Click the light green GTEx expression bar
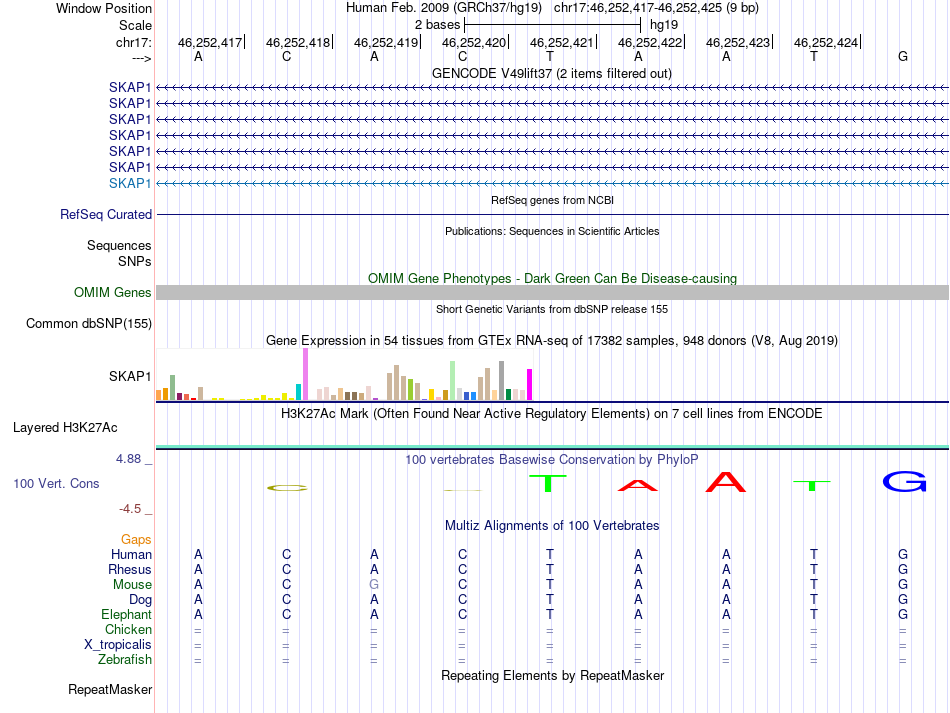The width and height of the screenshot is (950, 713). click(x=452, y=380)
